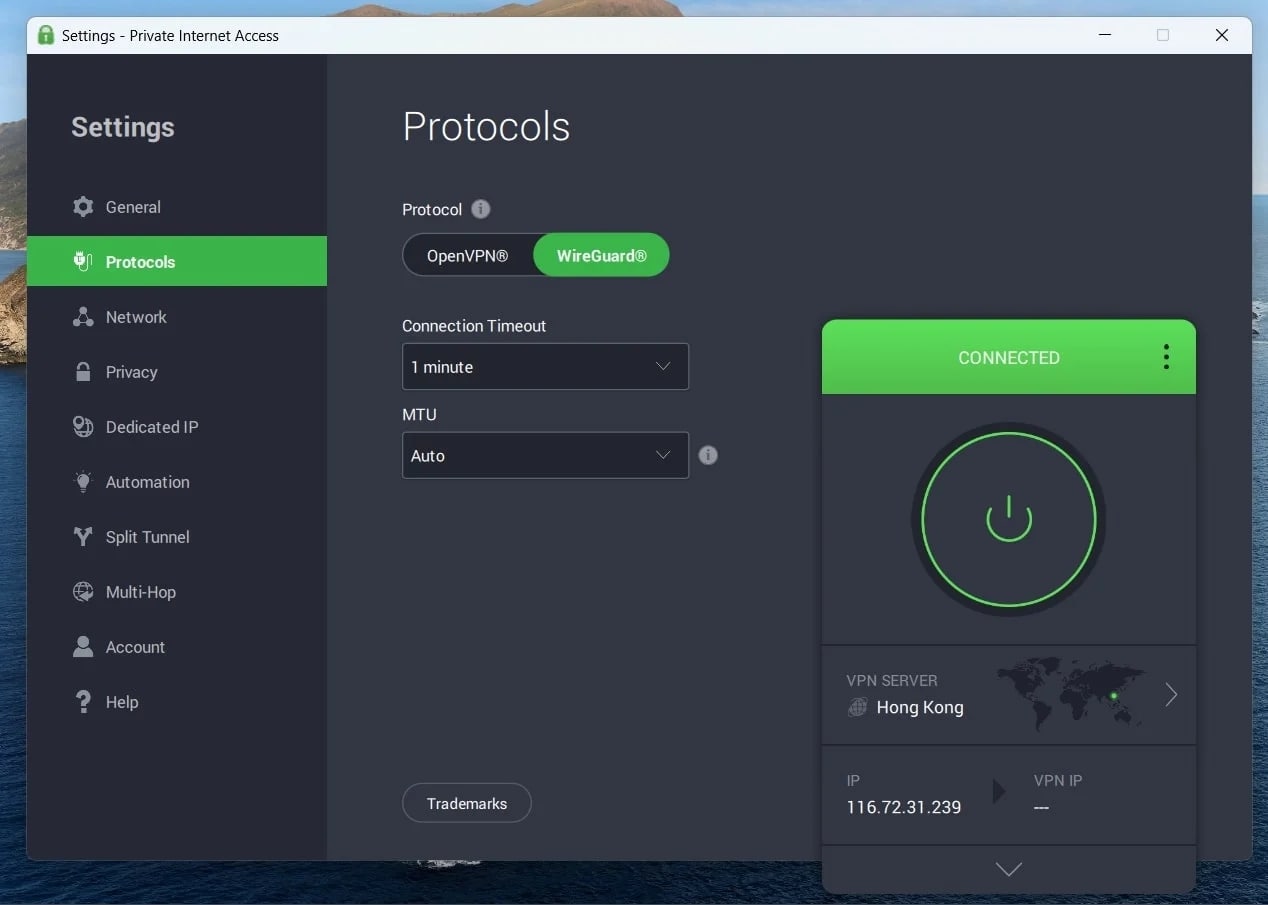Open Split Tunnel via its branch icon
The height and width of the screenshot is (905, 1268).
[83, 536]
